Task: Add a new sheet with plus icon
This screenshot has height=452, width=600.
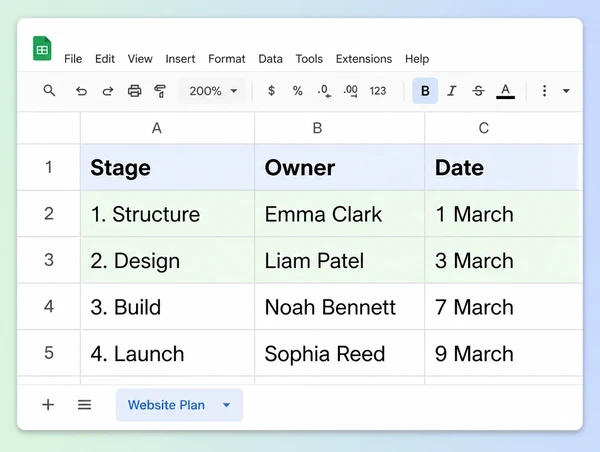Action: point(48,405)
